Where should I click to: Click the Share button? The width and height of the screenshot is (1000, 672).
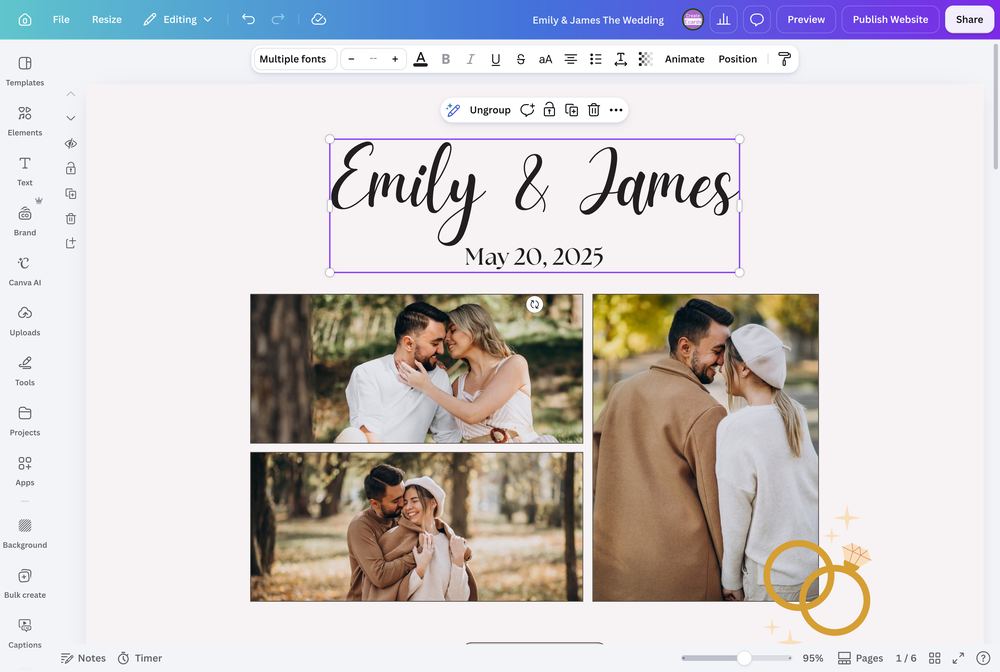(x=969, y=20)
